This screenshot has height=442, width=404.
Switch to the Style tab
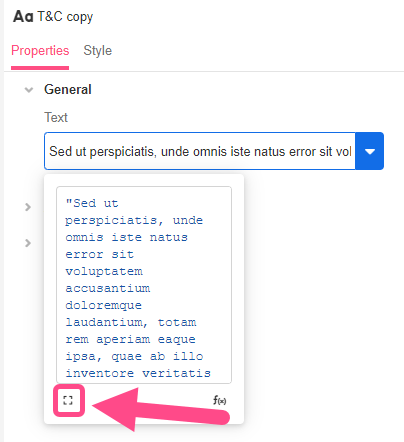click(97, 51)
